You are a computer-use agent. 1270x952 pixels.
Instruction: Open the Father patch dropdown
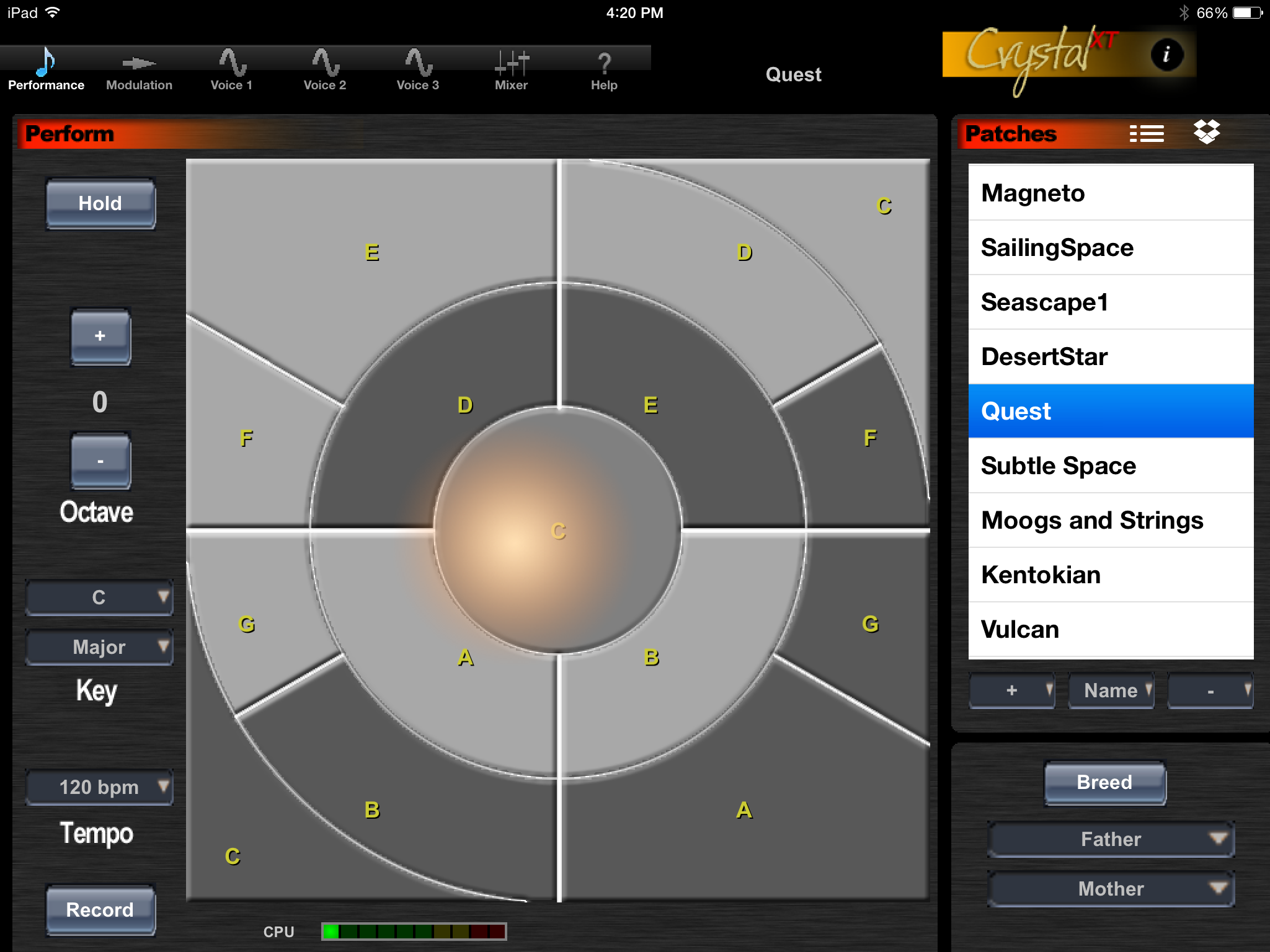pyautogui.click(x=1111, y=839)
